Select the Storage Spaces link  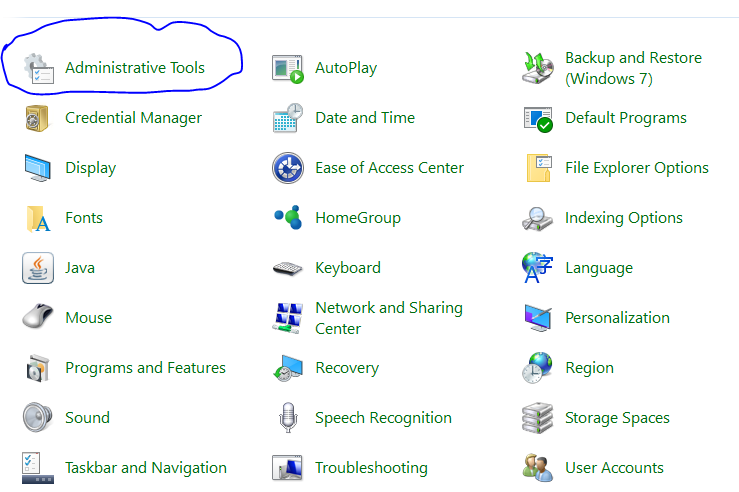[x=617, y=418]
